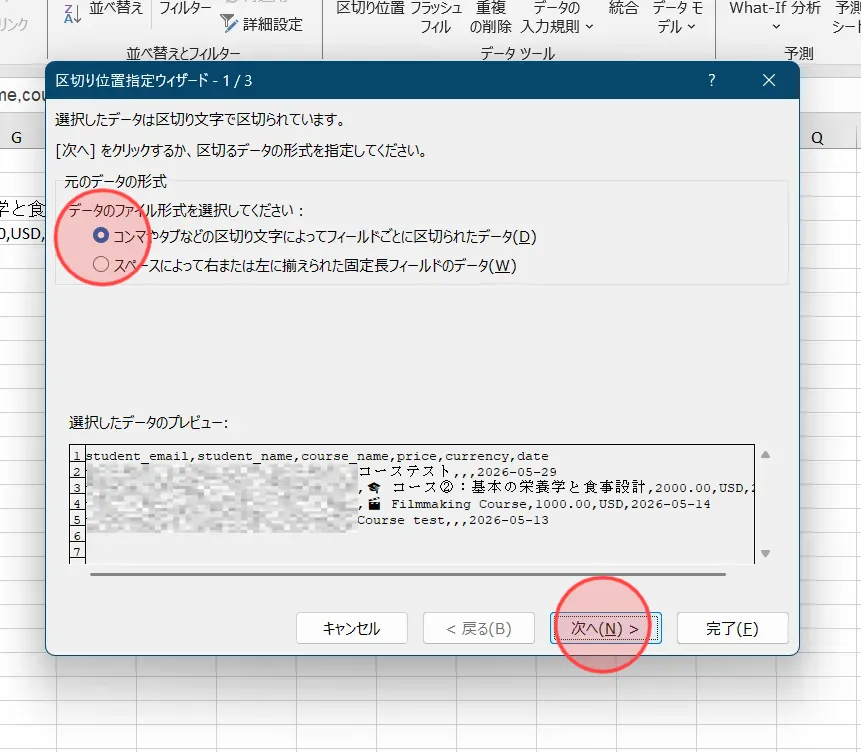Viewport: 861px width, 752px height.
Task: Open the 並べ替え sort dialog
Action: [x=116, y=8]
